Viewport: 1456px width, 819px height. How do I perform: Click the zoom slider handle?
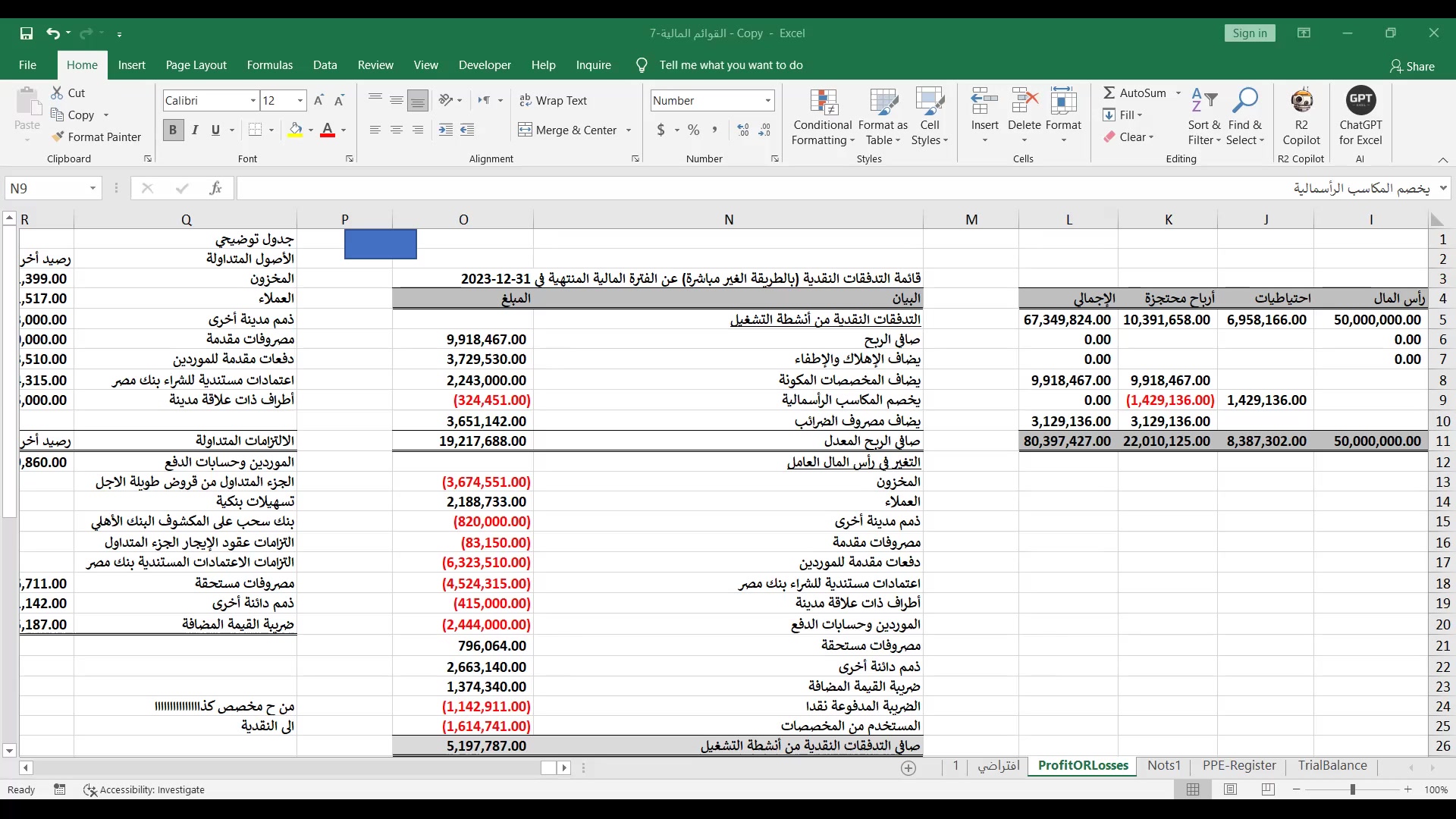point(1352,789)
